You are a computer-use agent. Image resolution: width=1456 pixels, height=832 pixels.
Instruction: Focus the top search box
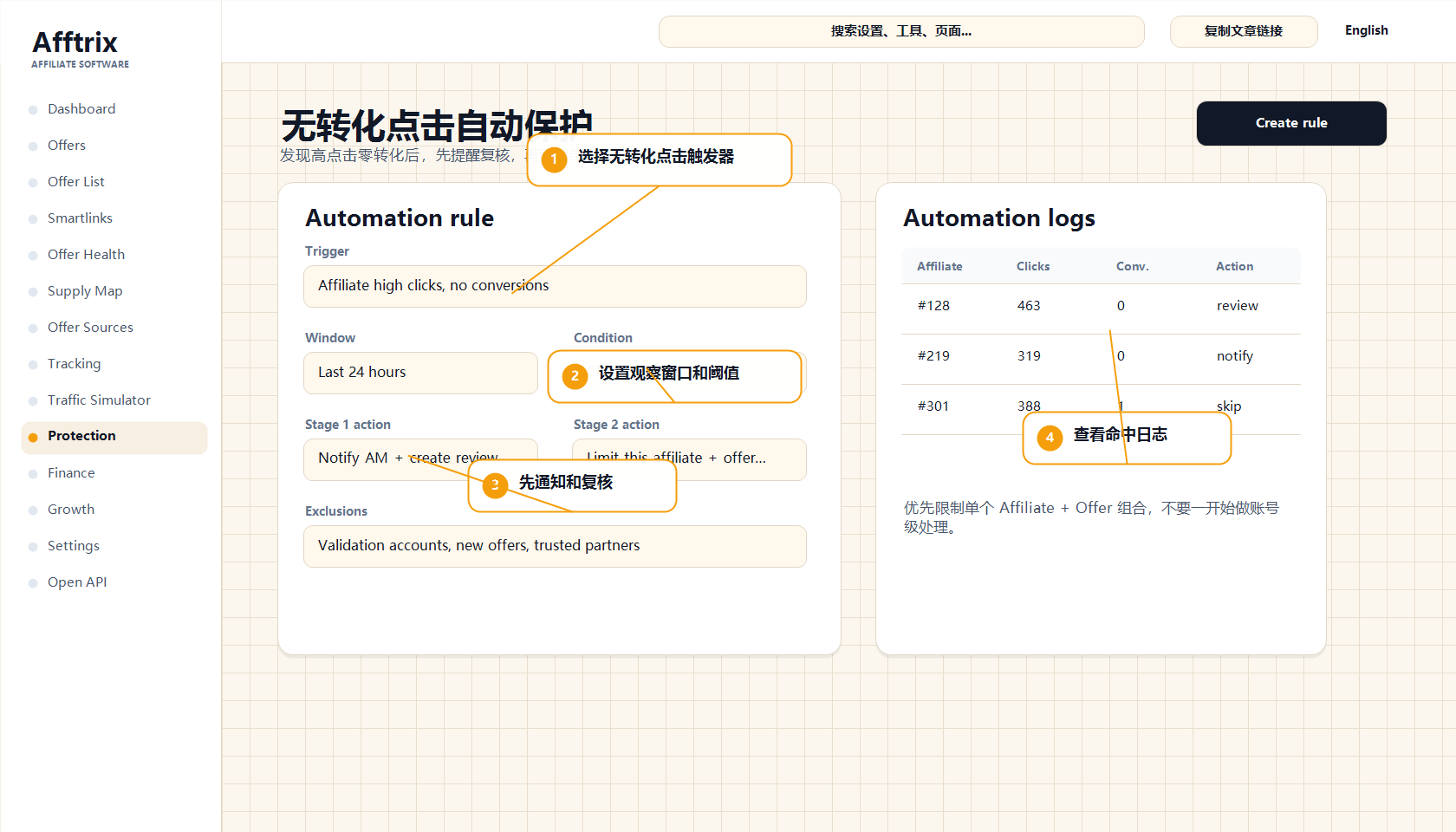[x=901, y=31]
